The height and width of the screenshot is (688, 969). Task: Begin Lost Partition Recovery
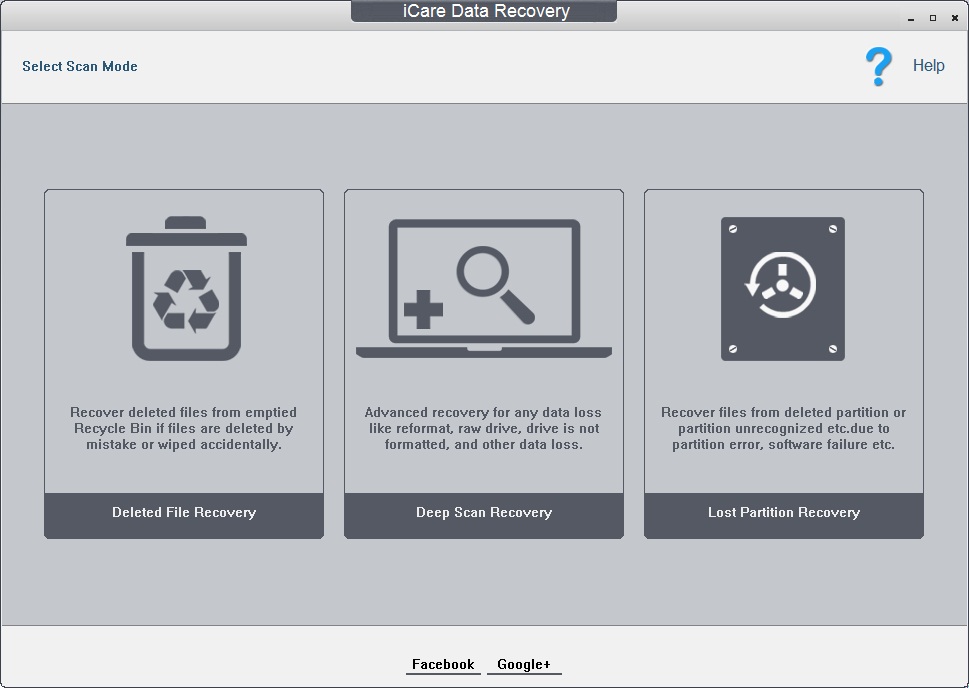point(783,512)
